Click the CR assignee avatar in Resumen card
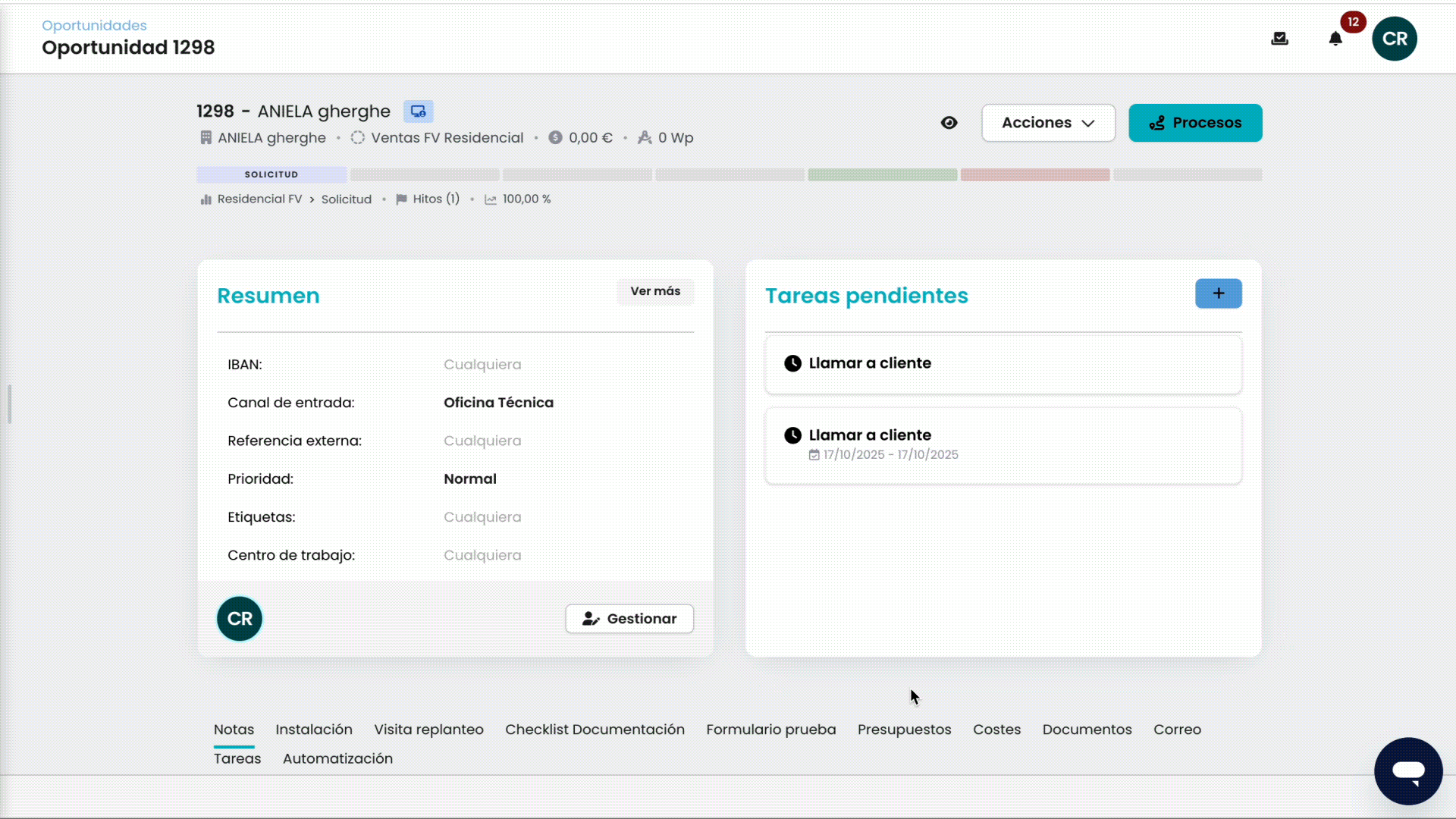Image resolution: width=1456 pixels, height=819 pixels. pos(240,619)
